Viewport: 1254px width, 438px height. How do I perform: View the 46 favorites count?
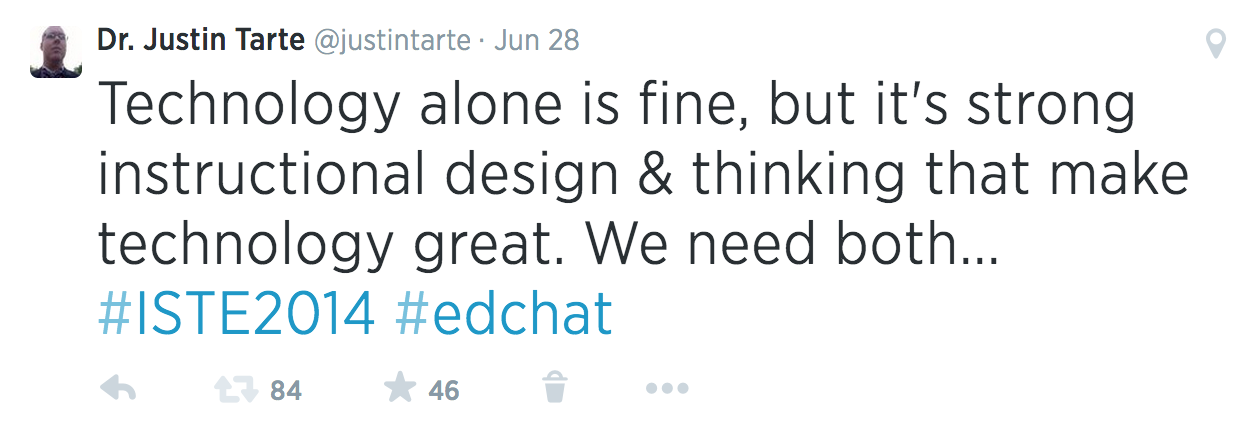443,390
